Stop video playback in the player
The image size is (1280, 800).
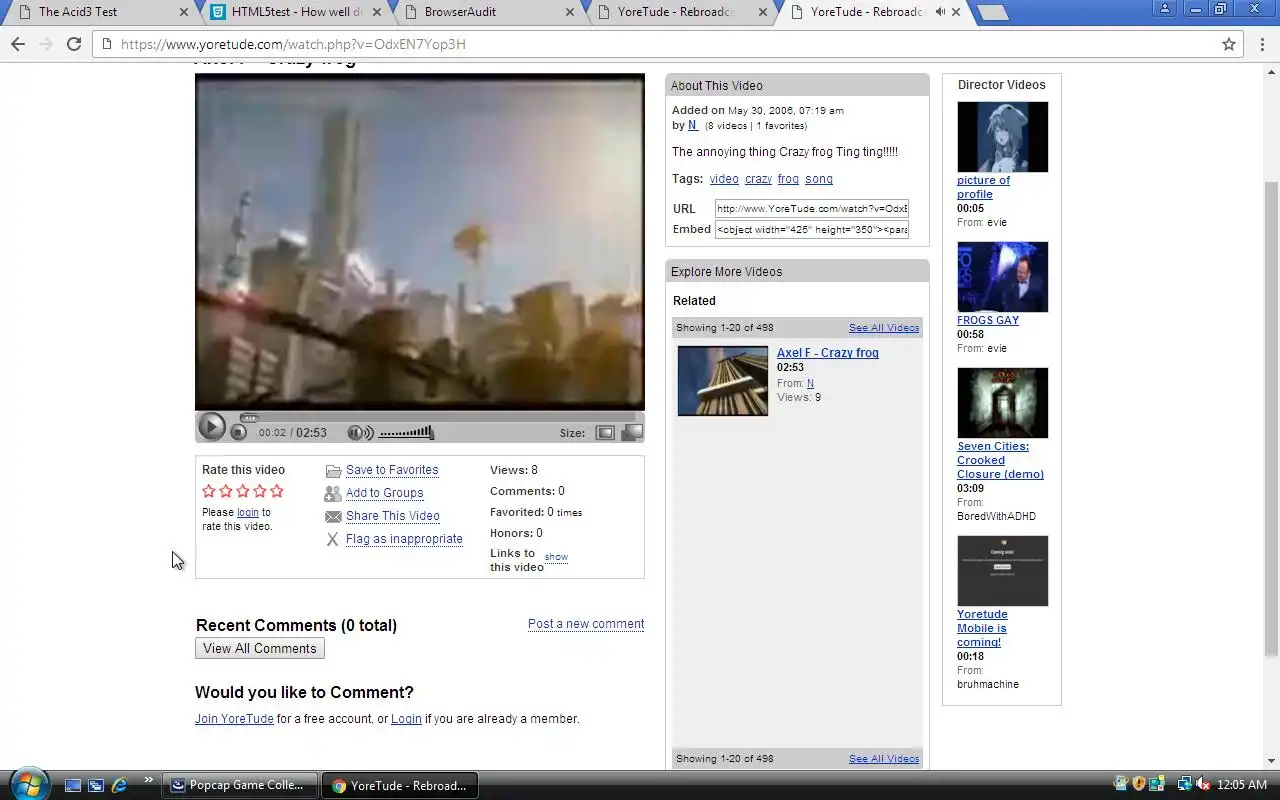[238, 432]
